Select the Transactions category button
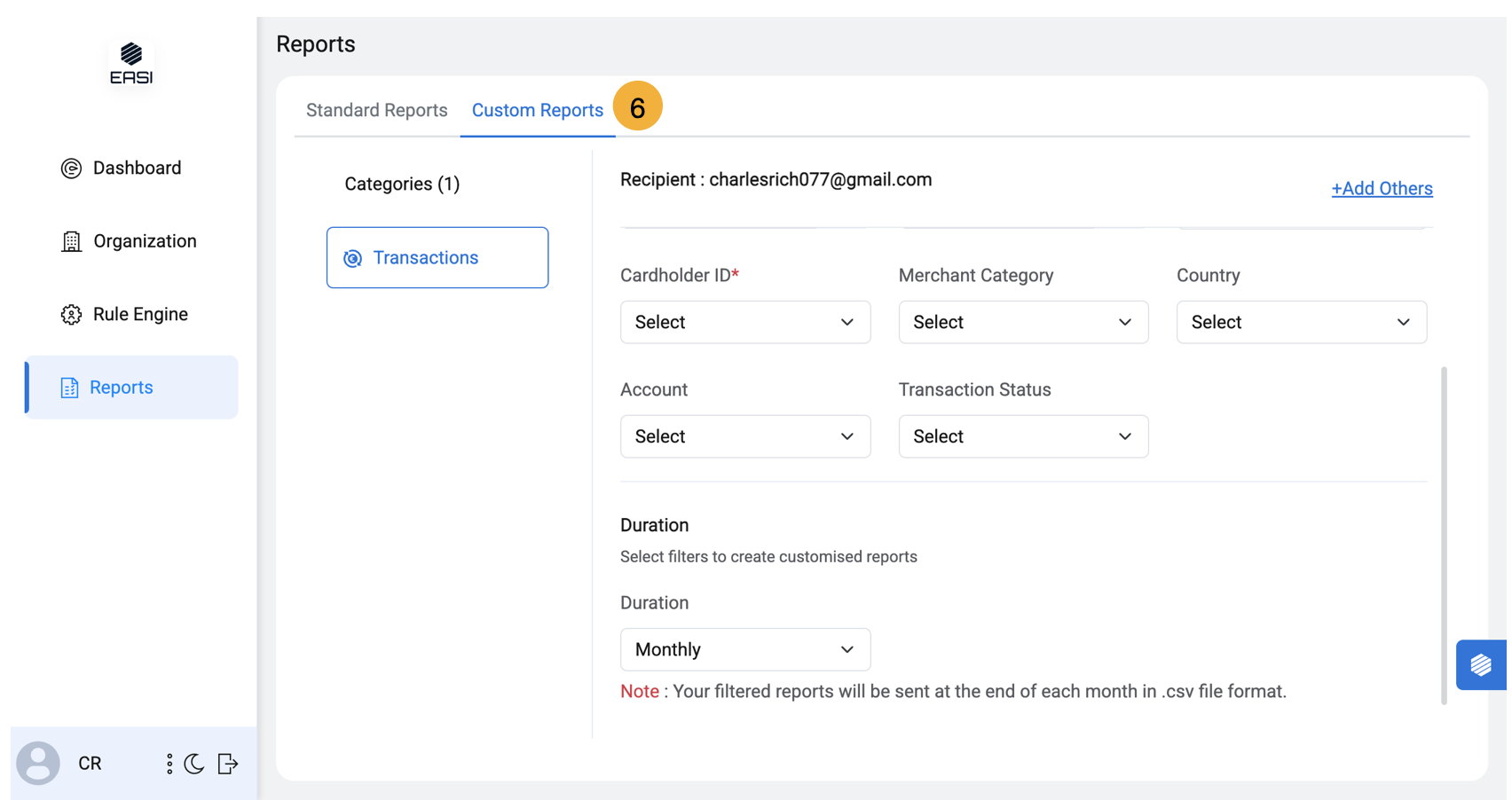 437,257
